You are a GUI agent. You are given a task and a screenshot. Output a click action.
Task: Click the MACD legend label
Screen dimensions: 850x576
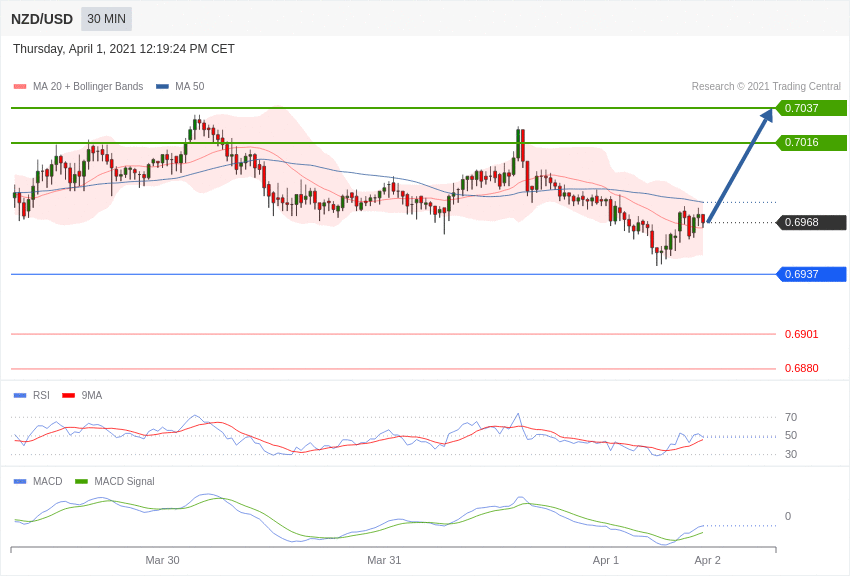(48, 481)
